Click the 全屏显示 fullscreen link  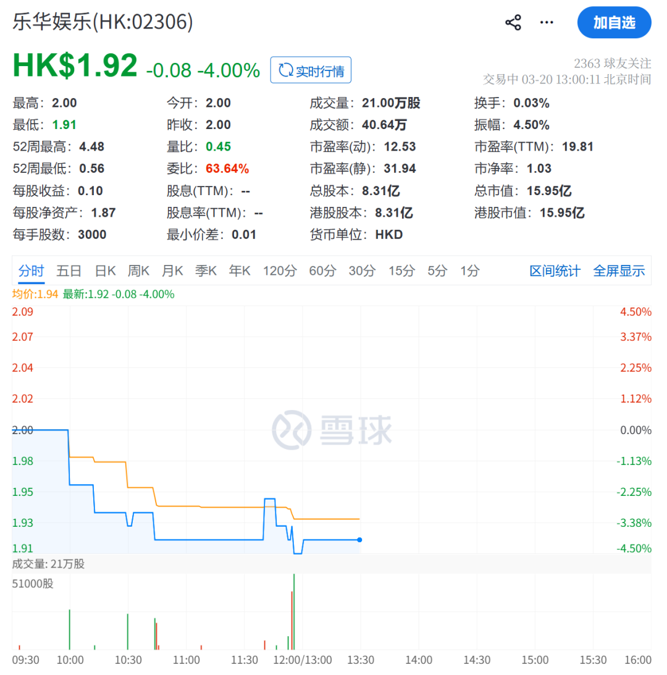pyautogui.click(x=619, y=270)
